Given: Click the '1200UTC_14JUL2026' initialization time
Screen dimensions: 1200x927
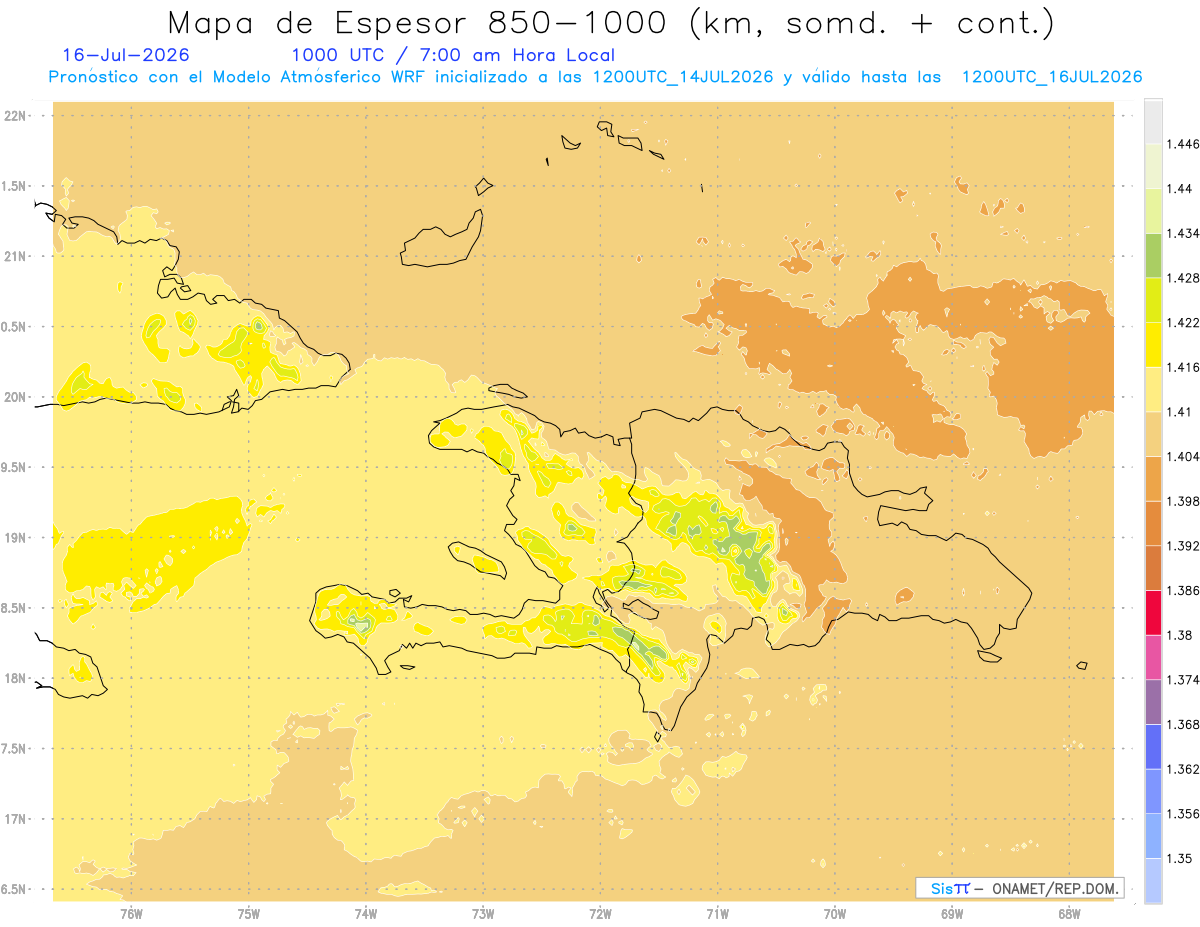Looking at the screenshot, I should coord(683,77).
